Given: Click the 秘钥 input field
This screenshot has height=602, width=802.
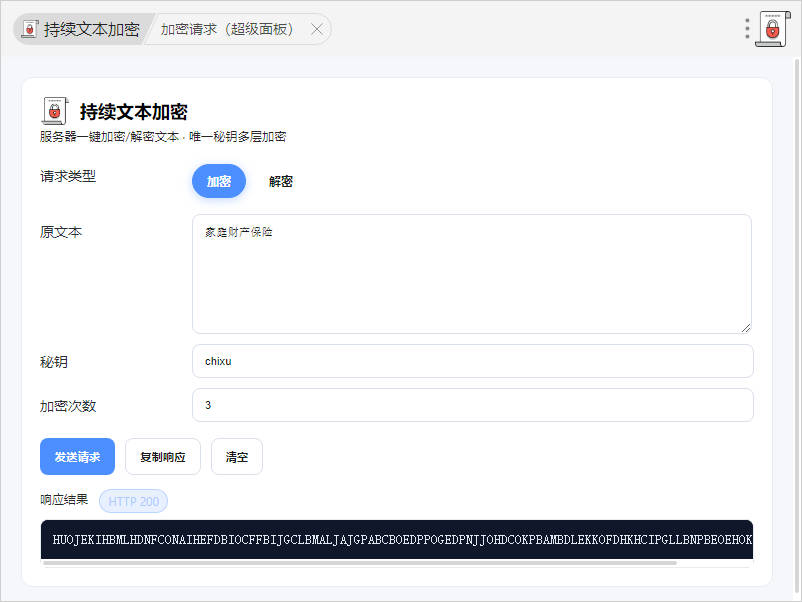Looking at the screenshot, I should pyautogui.click(x=472, y=361).
